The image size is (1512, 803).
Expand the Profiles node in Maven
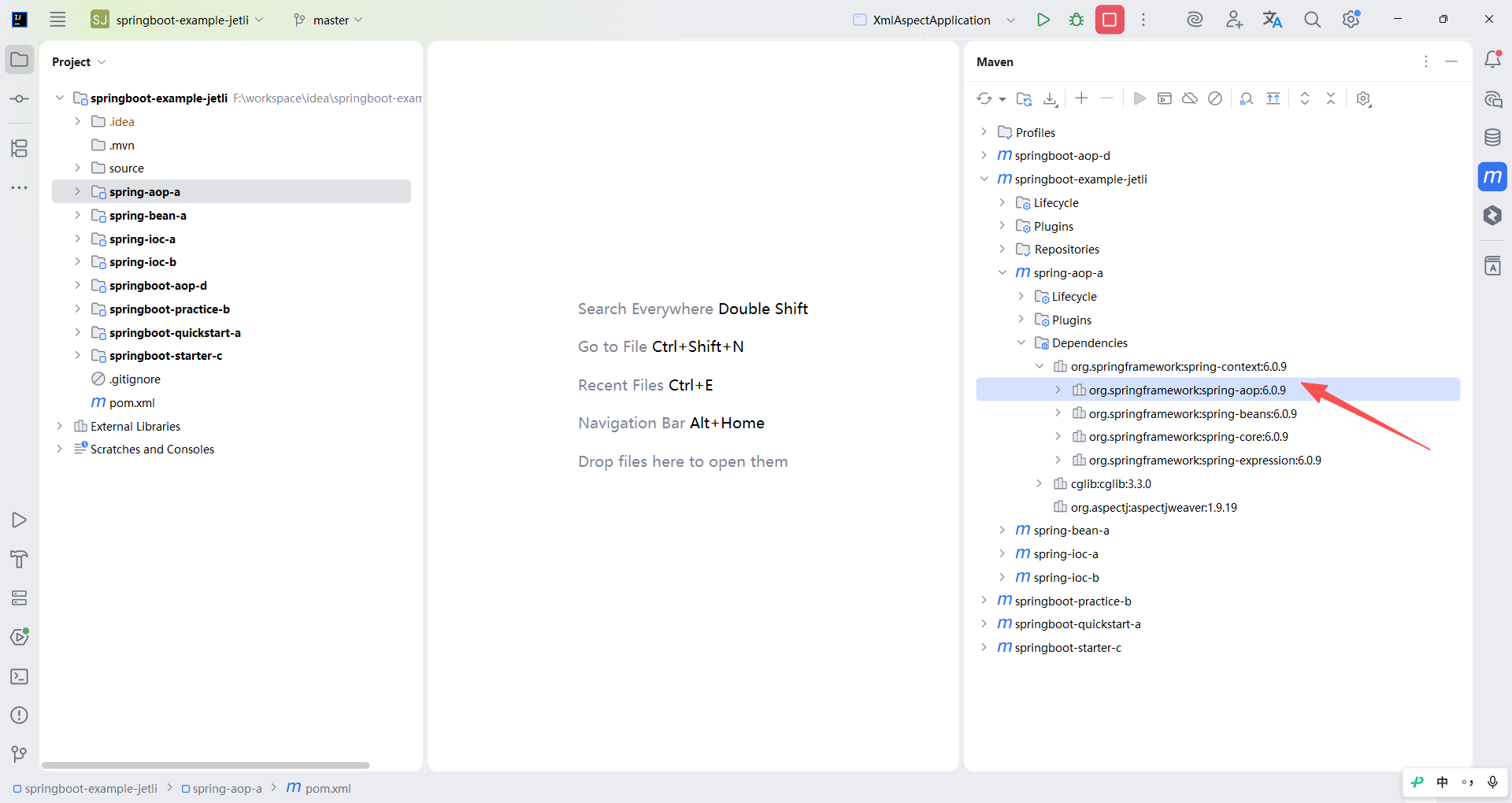pyautogui.click(x=984, y=132)
